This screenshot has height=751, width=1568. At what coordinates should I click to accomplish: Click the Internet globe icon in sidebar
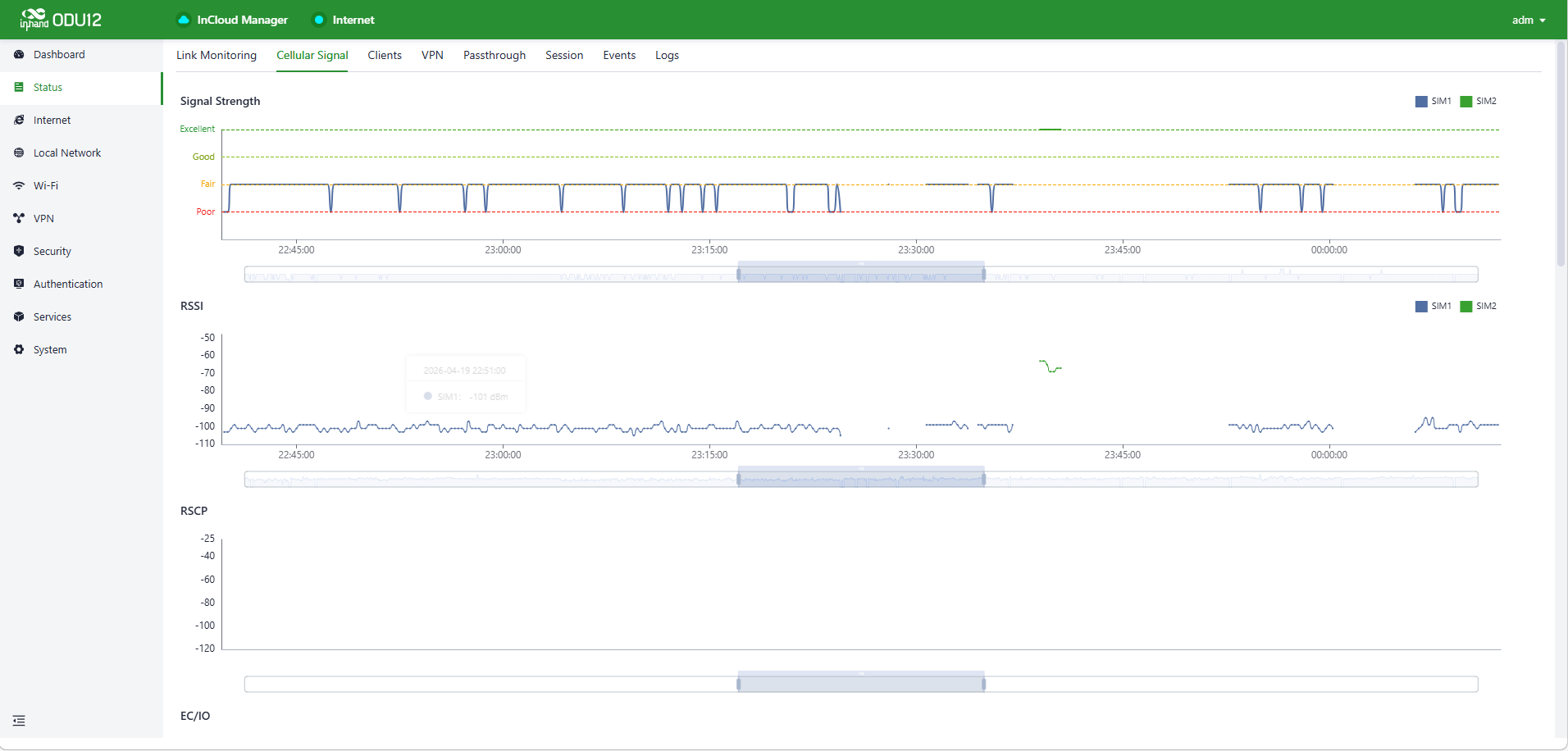(x=19, y=121)
